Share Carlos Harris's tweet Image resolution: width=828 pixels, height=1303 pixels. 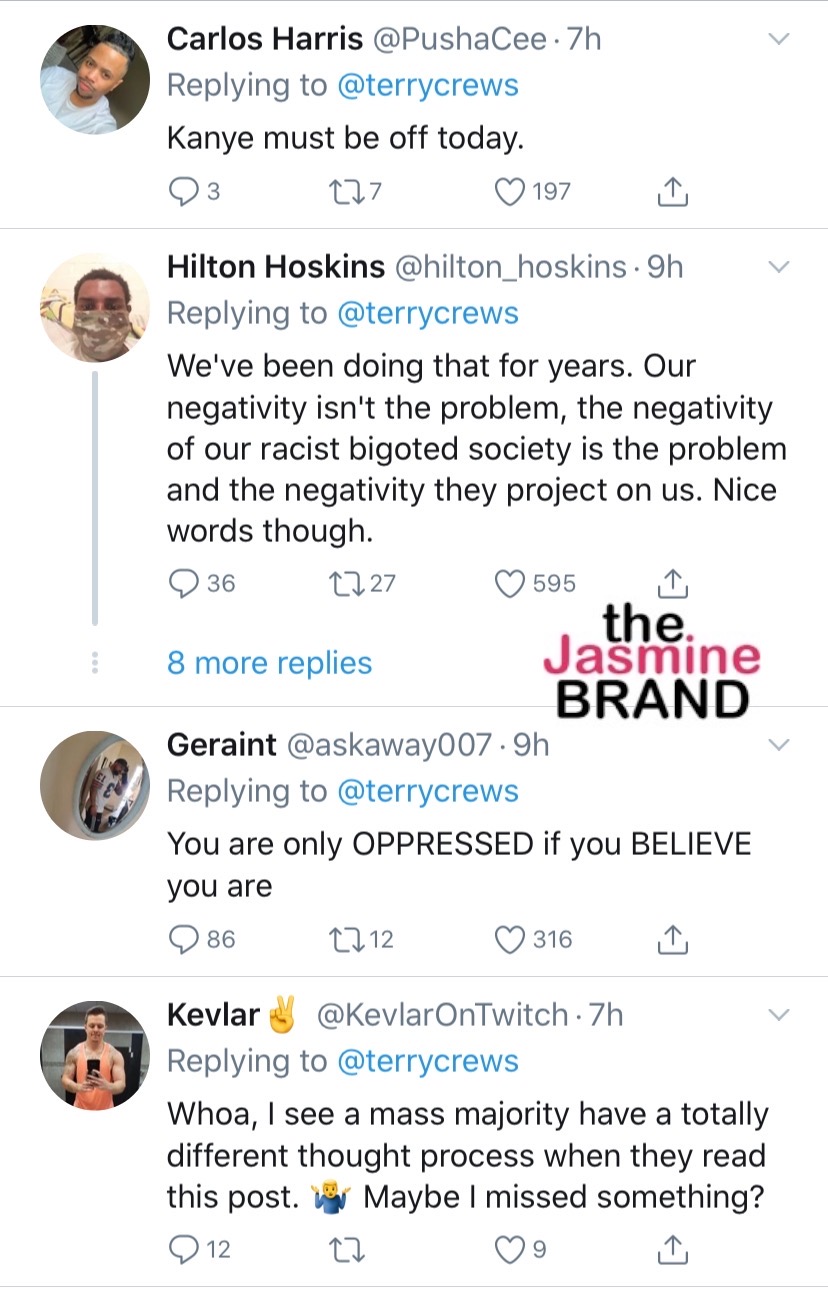coord(674,191)
